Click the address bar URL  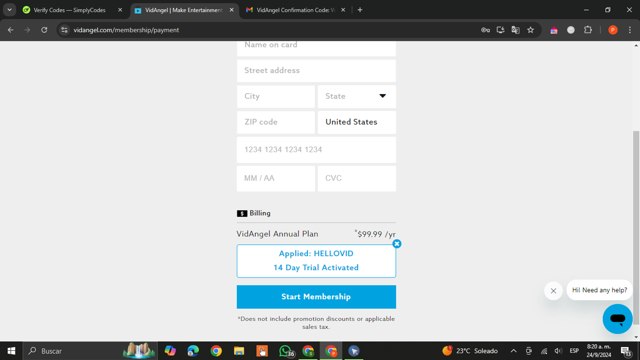point(126,30)
